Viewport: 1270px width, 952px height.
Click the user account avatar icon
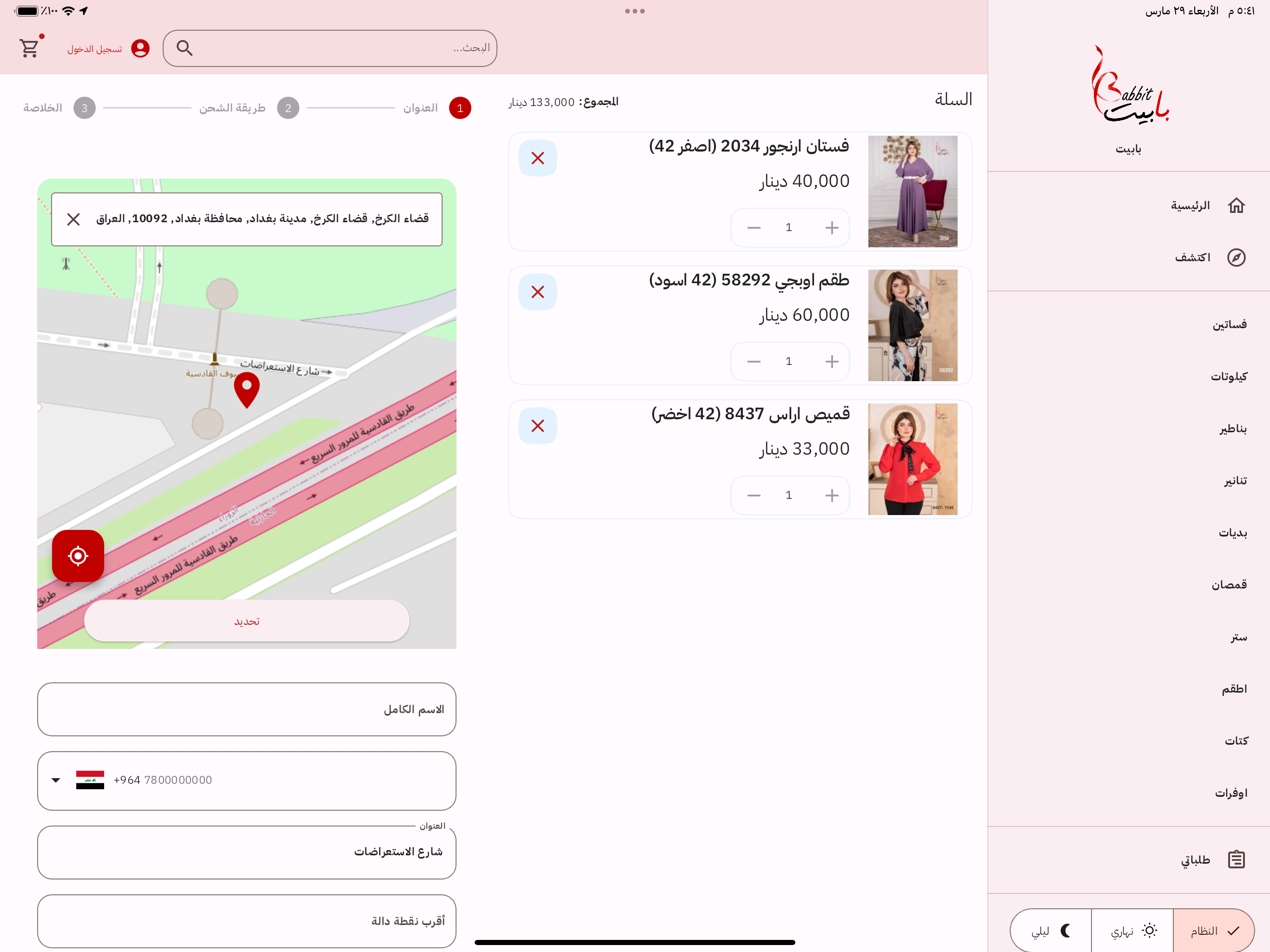pos(140,48)
